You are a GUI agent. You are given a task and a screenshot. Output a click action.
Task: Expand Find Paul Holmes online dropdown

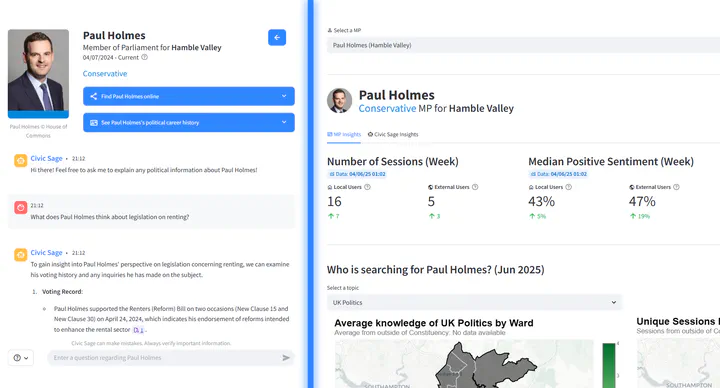(189, 96)
